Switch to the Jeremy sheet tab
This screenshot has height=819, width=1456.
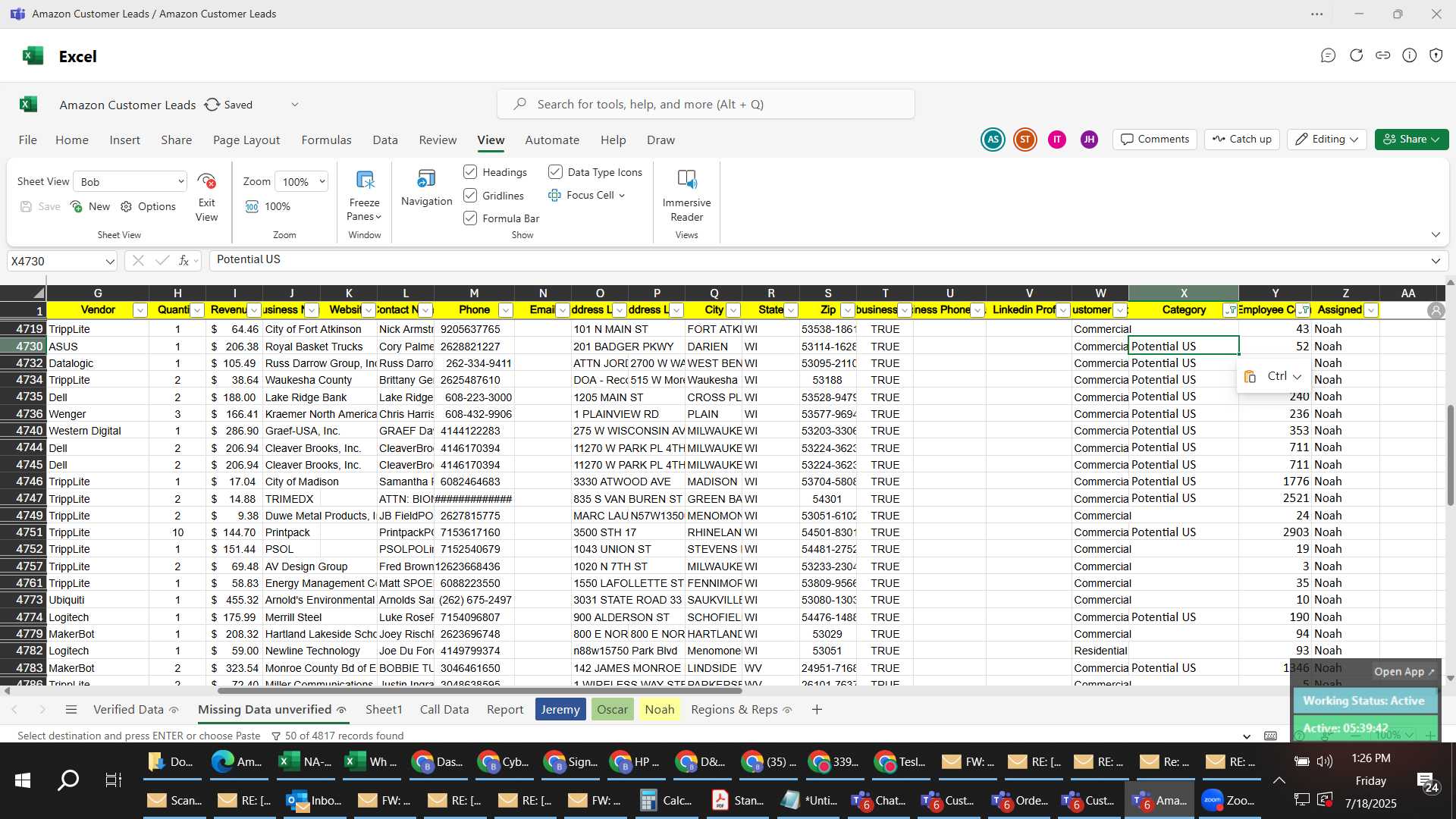click(x=560, y=710)
